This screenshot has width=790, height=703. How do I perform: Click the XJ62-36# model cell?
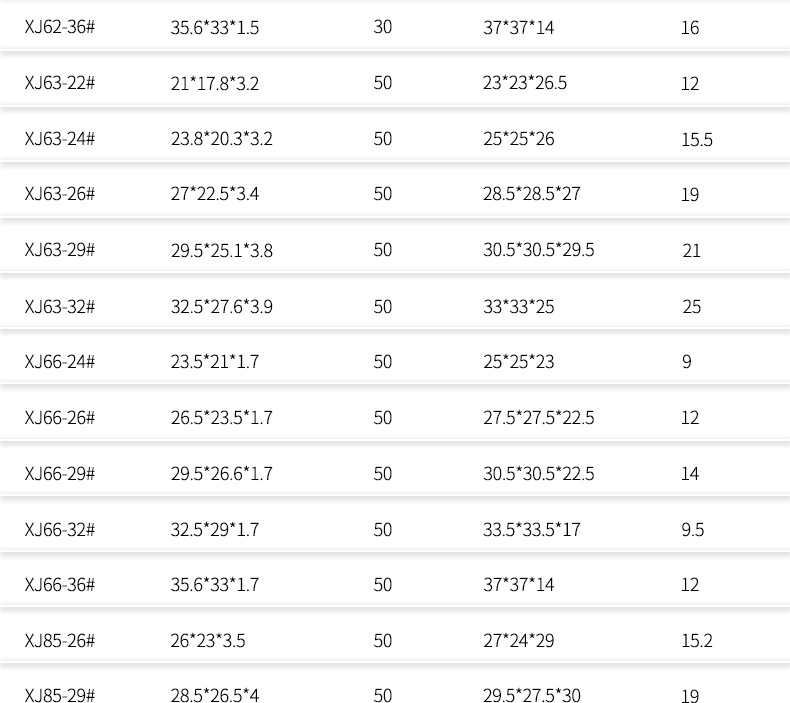coord(60,28)
